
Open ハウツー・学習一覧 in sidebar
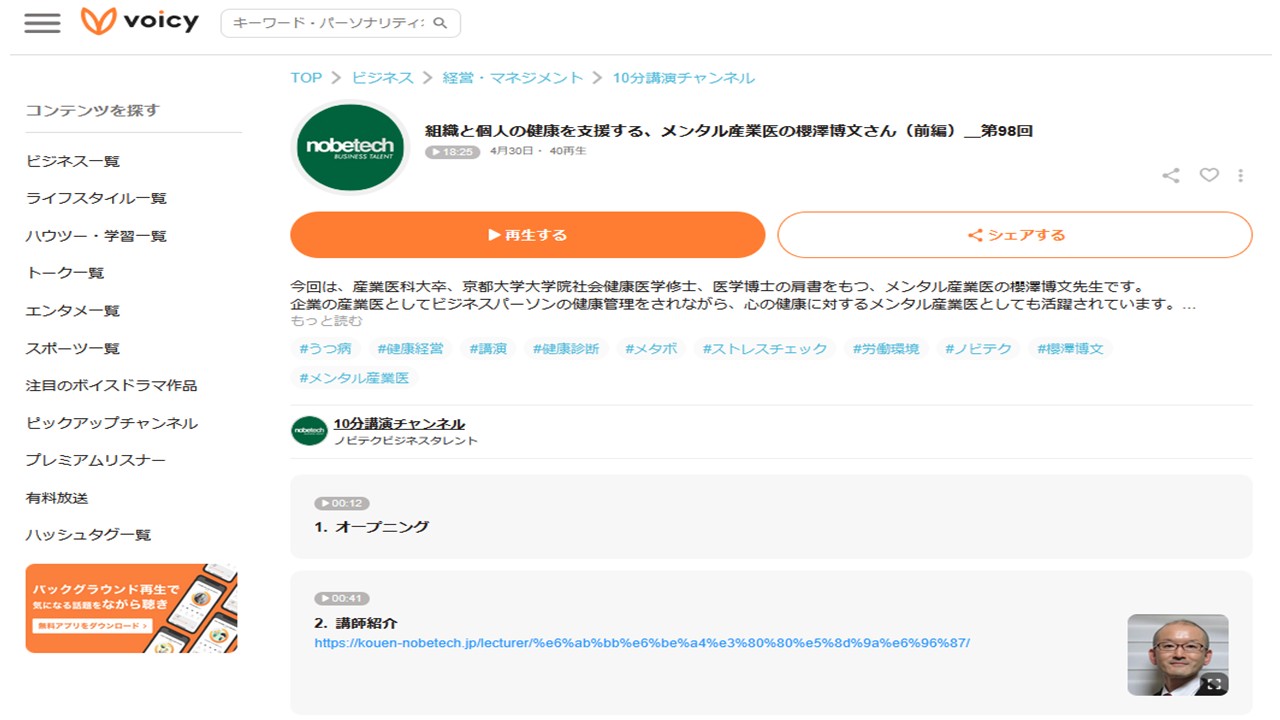(x=96, y=236)
